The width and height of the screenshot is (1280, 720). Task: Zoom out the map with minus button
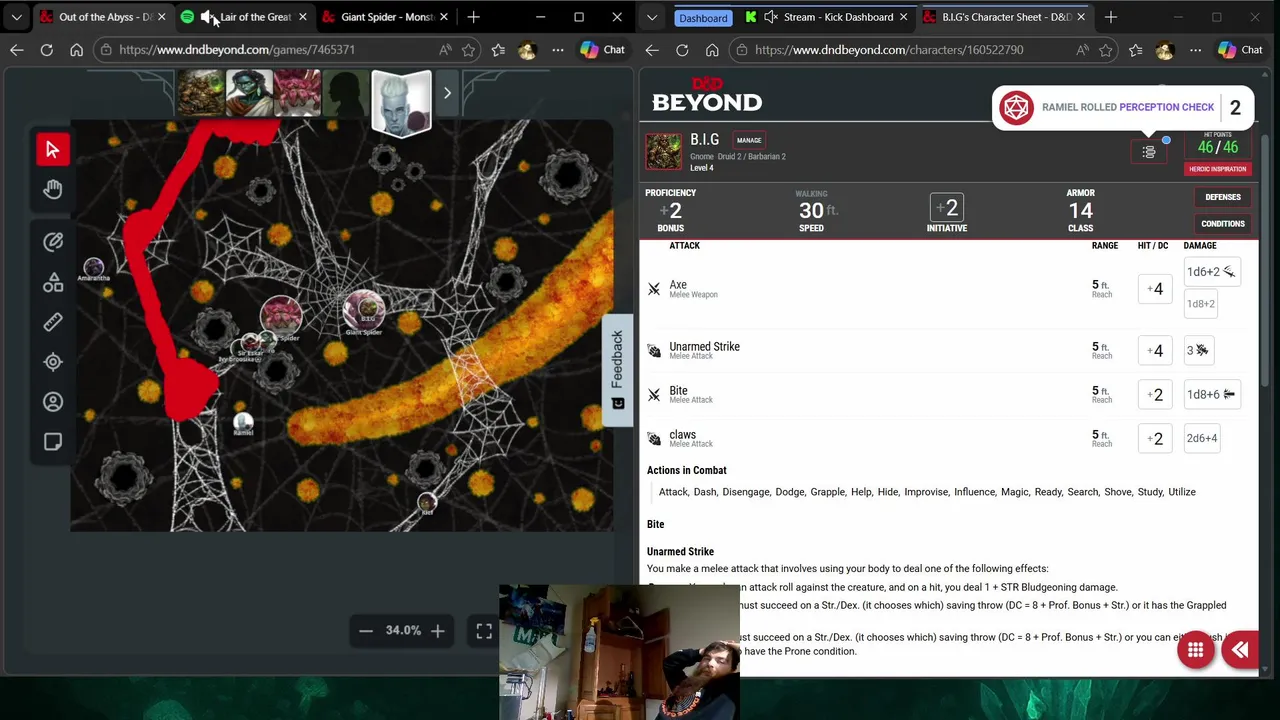(x=366, y=630)
